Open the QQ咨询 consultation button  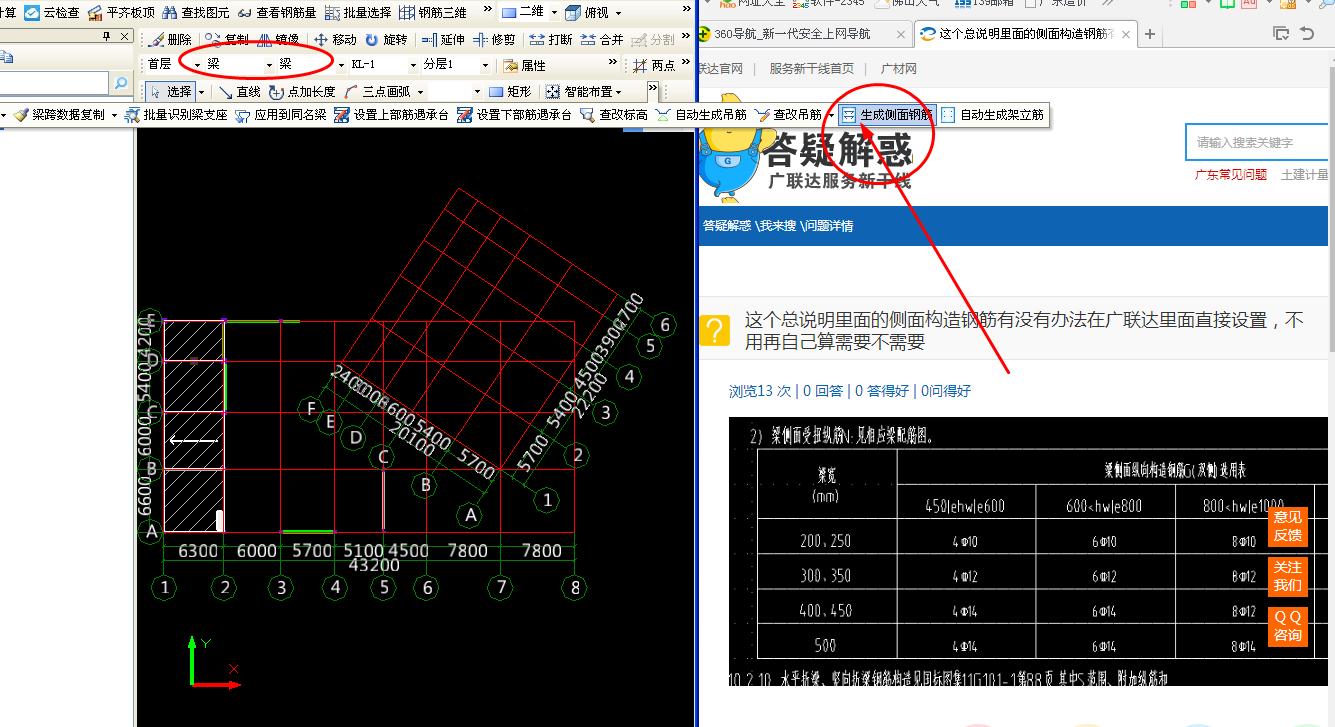coord(1288,626)
